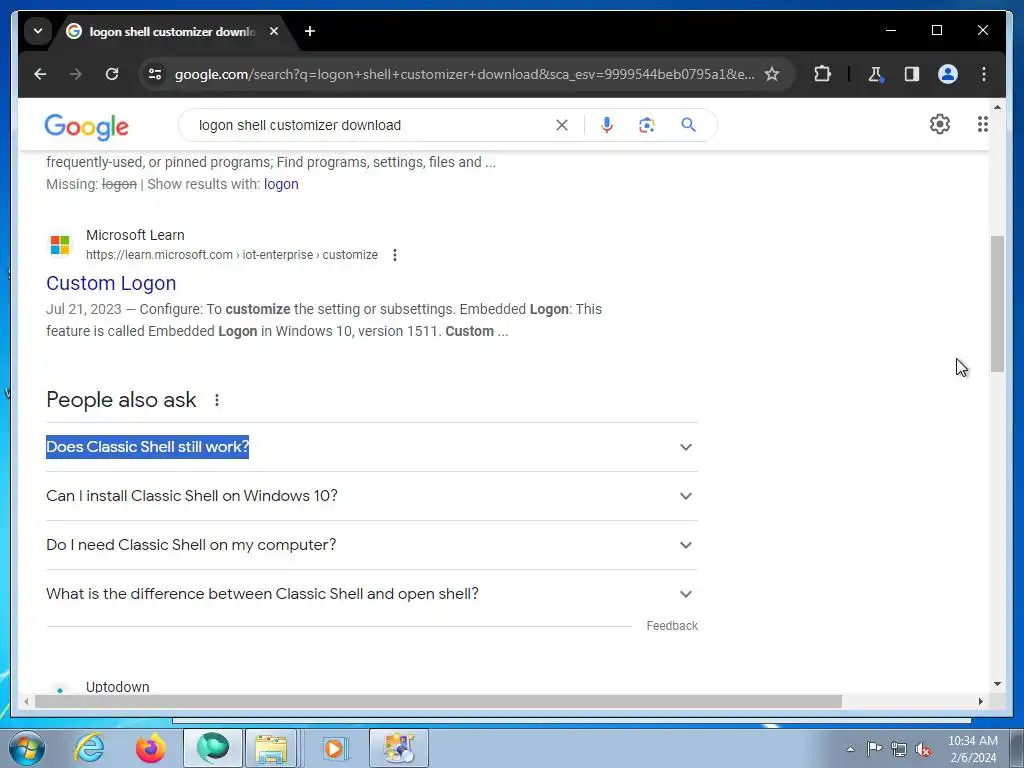The width and height of the screenshot is (1024, 768).
Task: Open People also ask options menu
Action: click(217, 400)
